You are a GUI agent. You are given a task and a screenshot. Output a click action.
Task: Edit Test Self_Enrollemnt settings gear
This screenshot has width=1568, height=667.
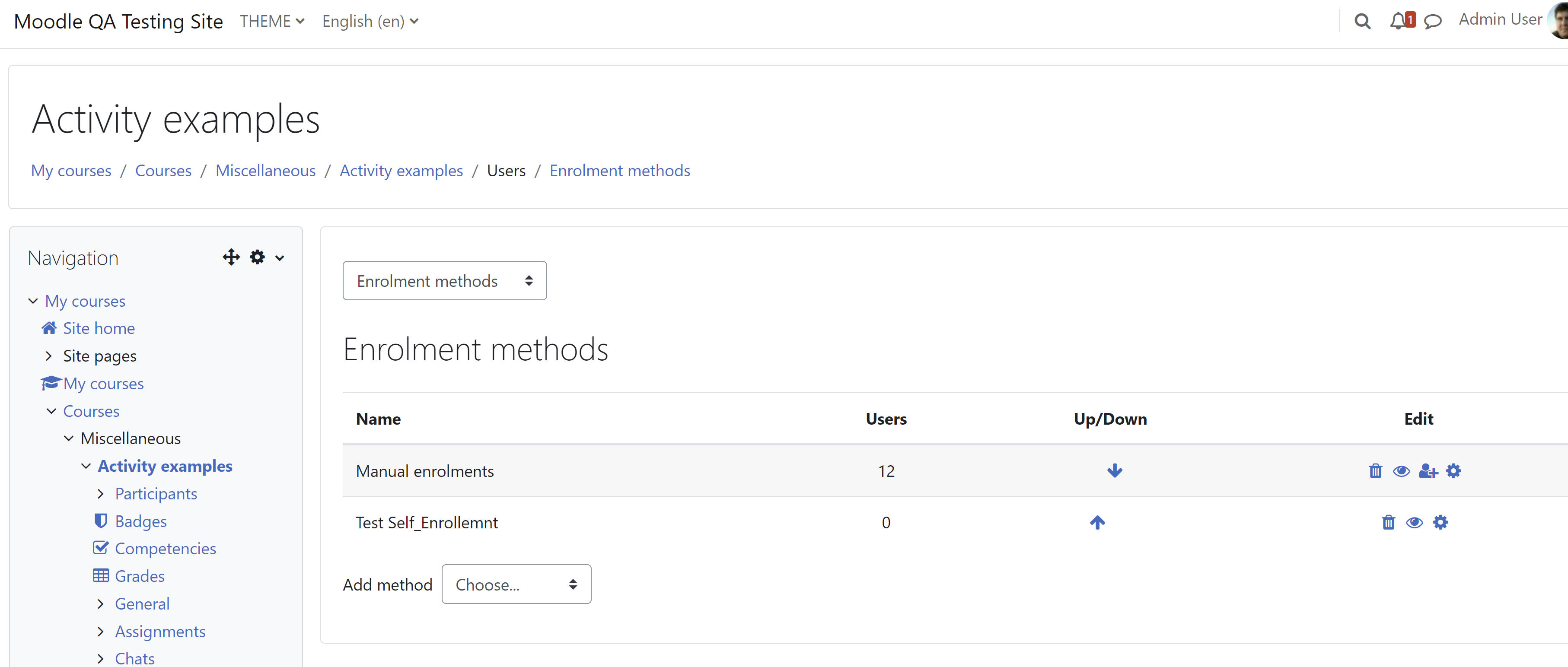1441,522
